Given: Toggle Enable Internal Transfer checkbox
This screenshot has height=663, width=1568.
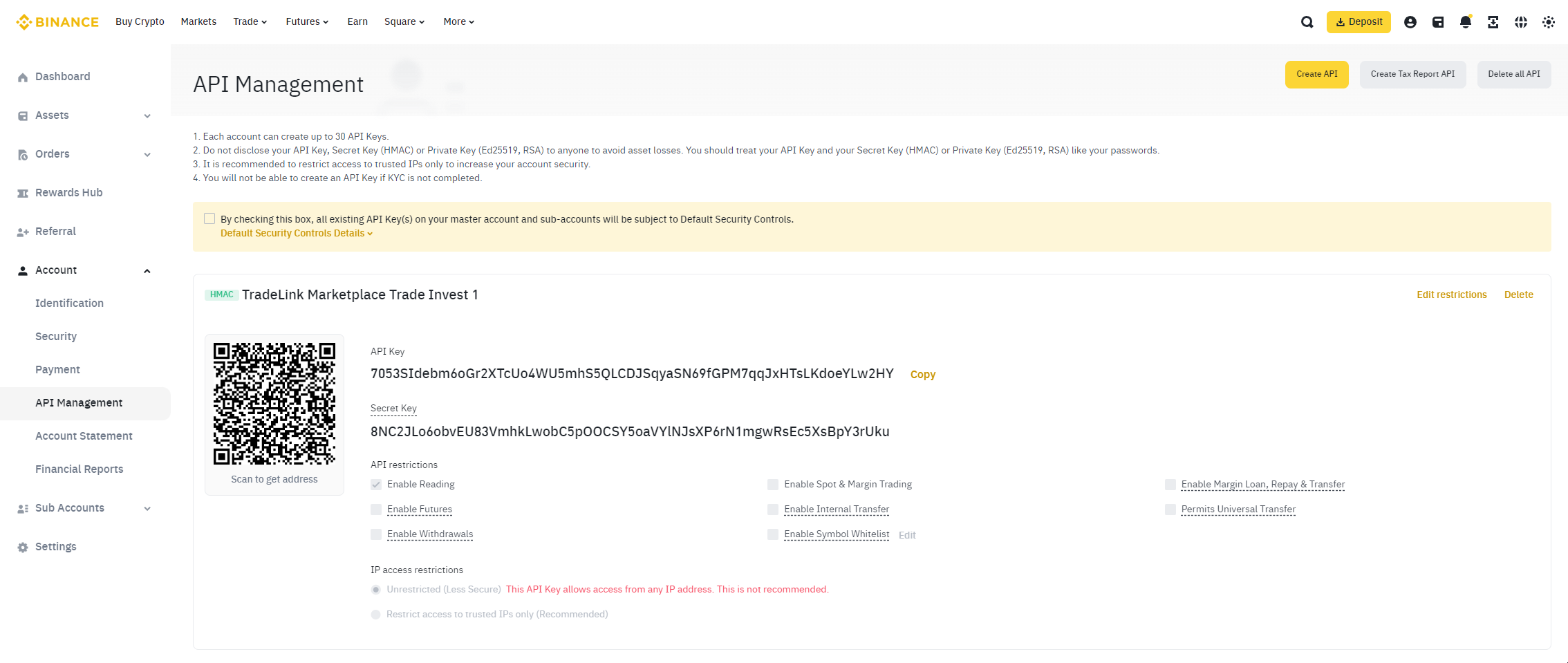Looking at the screenshot, I should click(773, 510).
